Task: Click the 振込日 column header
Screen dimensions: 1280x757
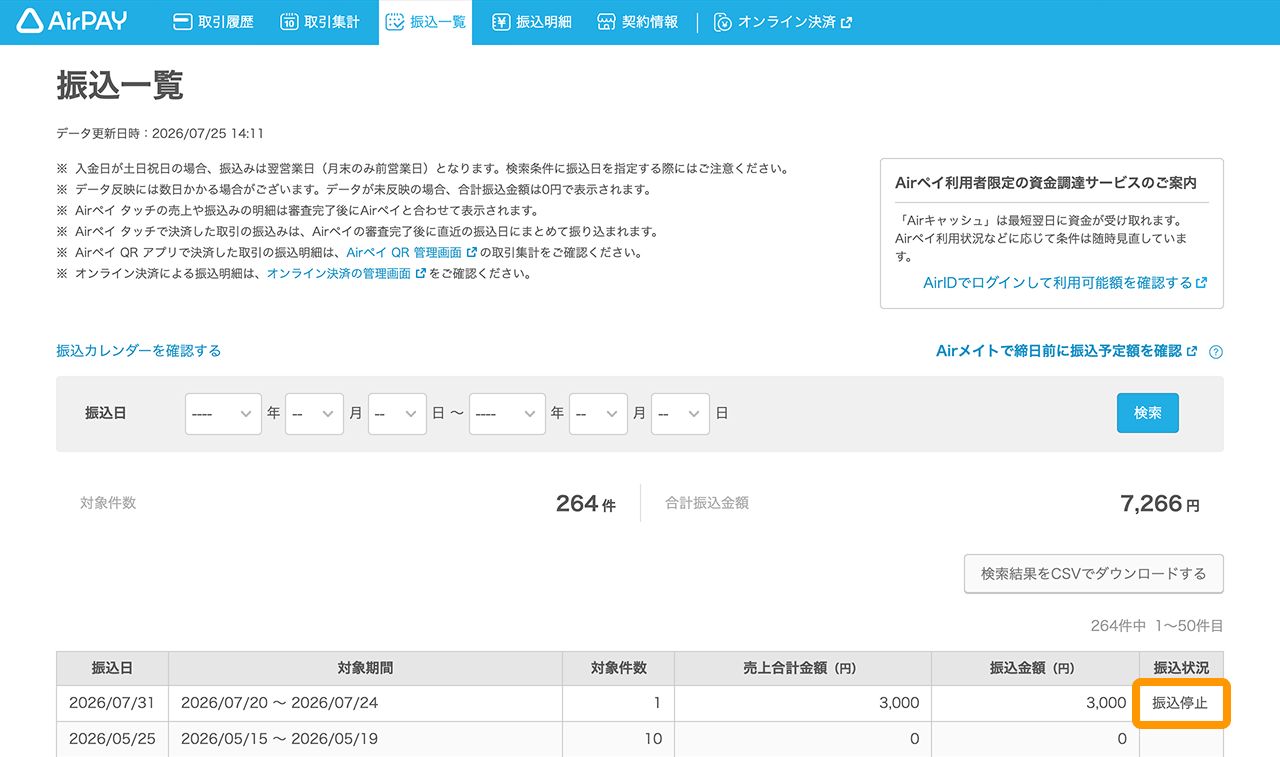Action: point(112,668)
